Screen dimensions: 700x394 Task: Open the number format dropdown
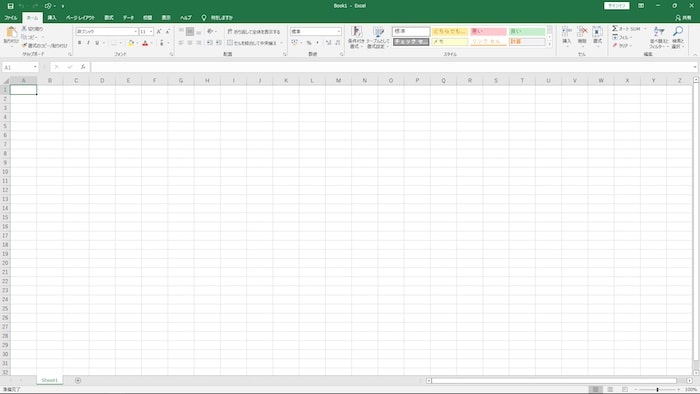[x=339, y=32]
